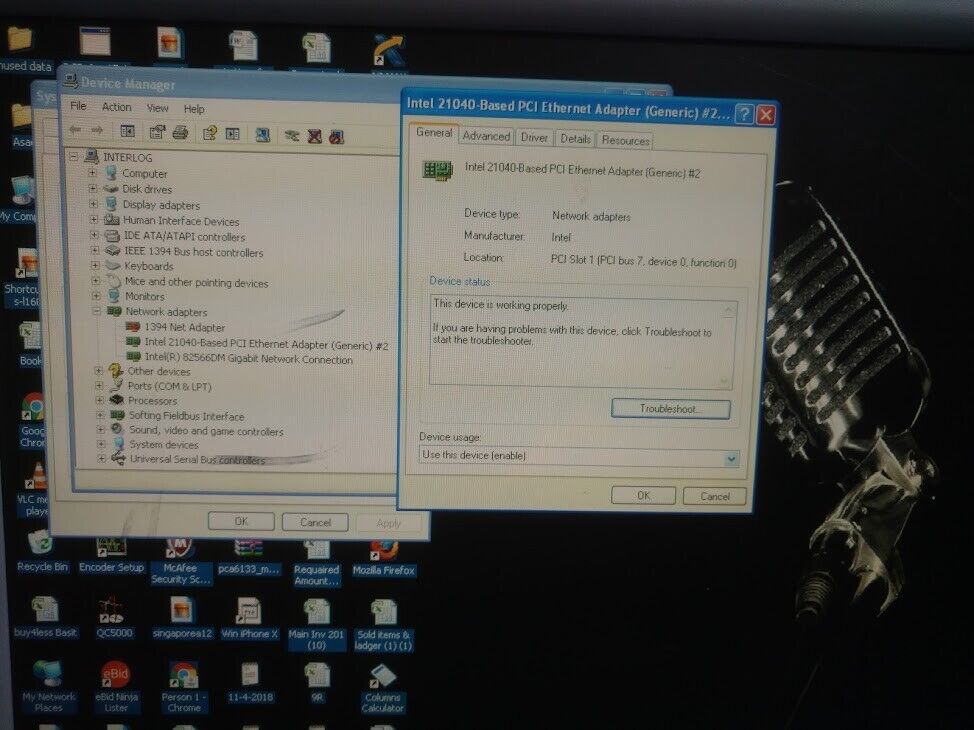Click the question mark help button in dialog title bar

click(x=744, y=114)
